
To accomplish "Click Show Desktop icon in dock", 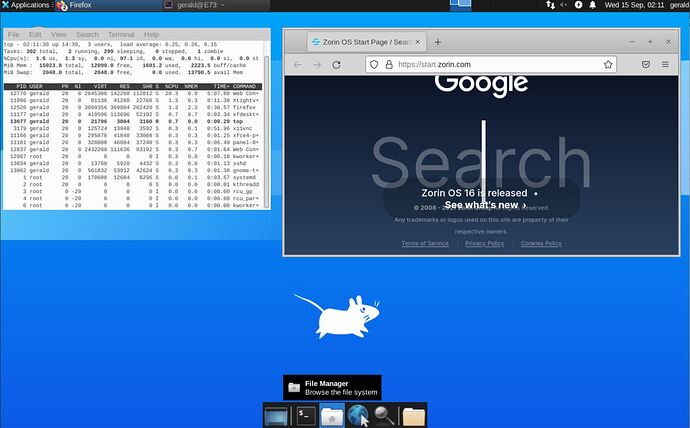I will point(276,416).
